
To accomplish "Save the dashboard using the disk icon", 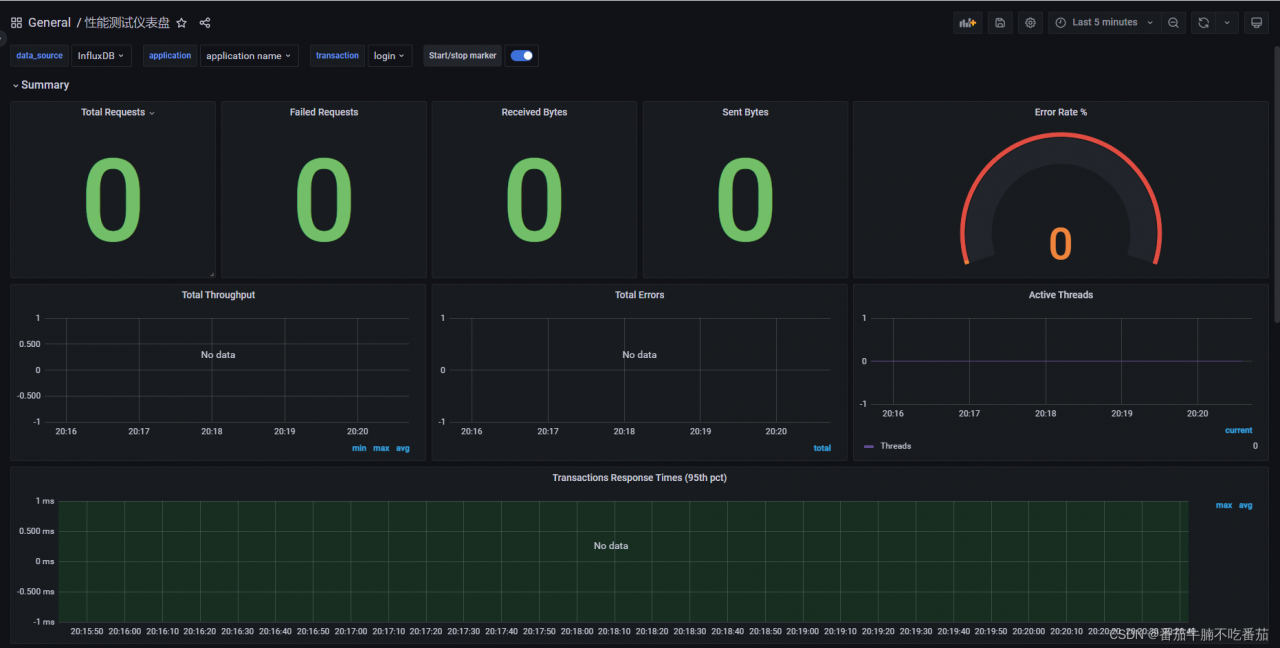I will coord(1000,23).
